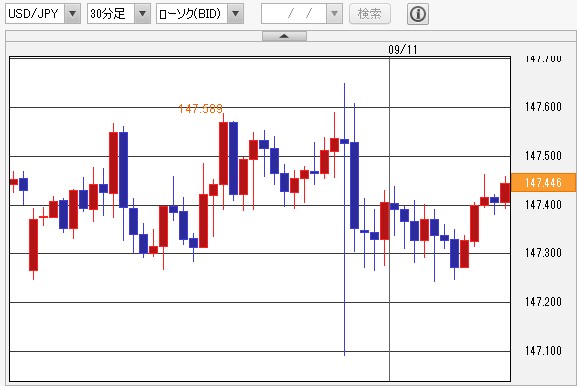
Task: Click inside the date input field
Action: point(294,14)
